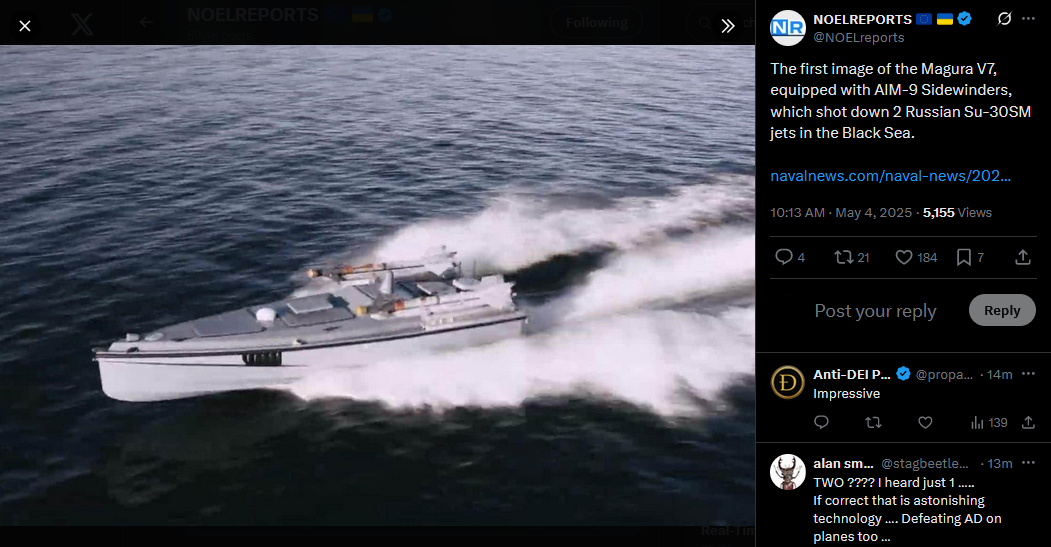Open NOELREPORTS profile avatar
Image resolution: width=1051 pixels, height=547 pixels.
point(788,28)
